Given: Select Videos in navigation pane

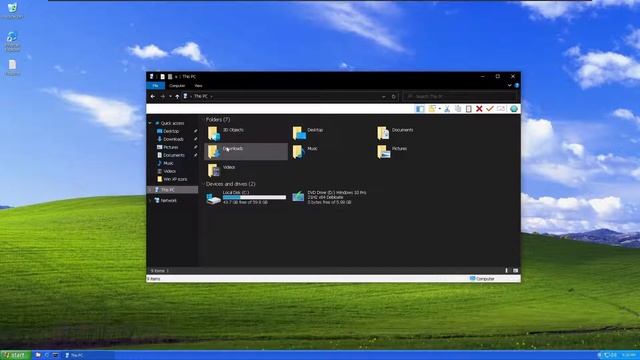Looking at the screenshot, I should point(169,171).
